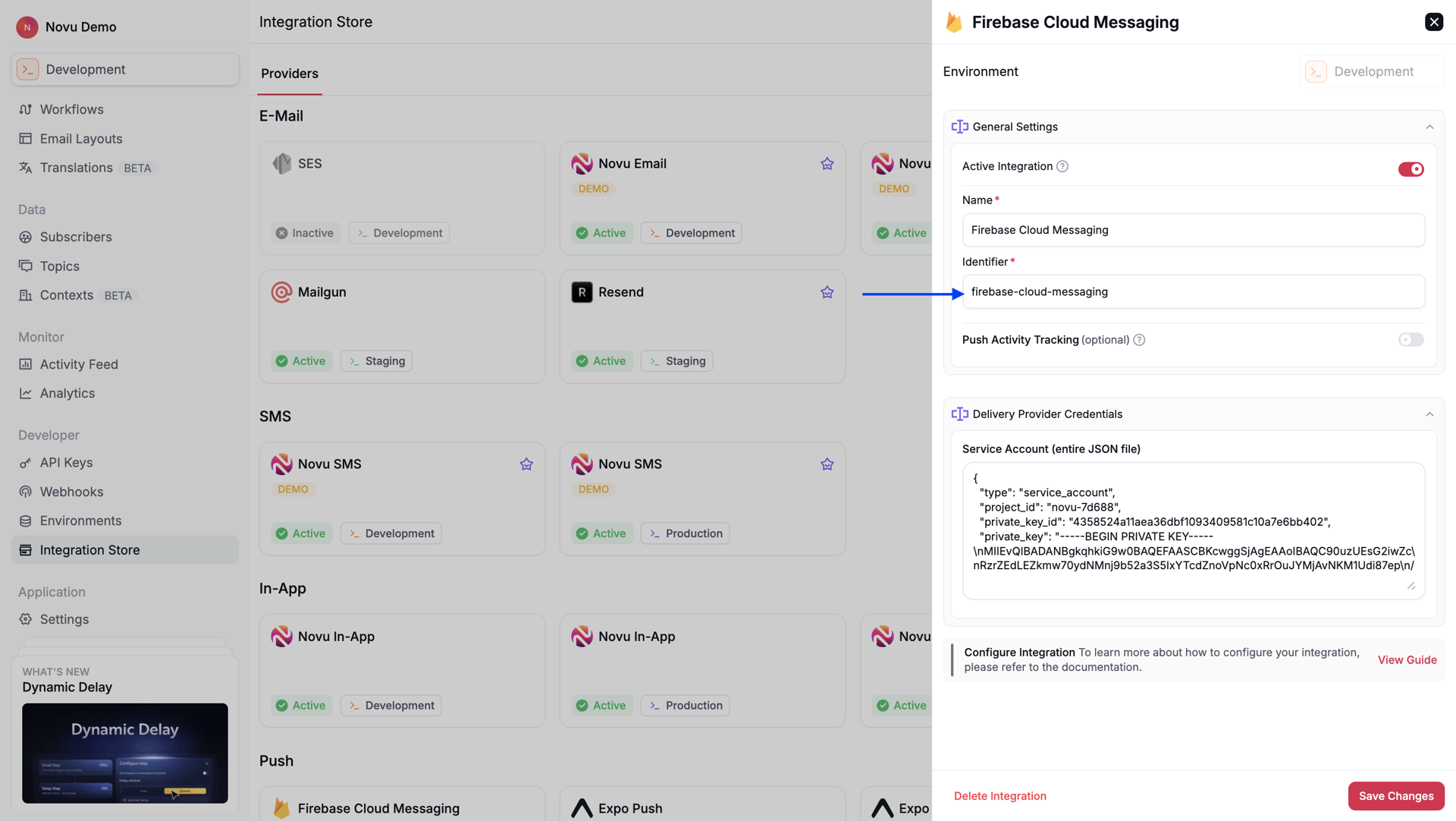Screen dimensions: 1456x821
Task: Open Subscribers from the Data section
Action: [74, 237]
